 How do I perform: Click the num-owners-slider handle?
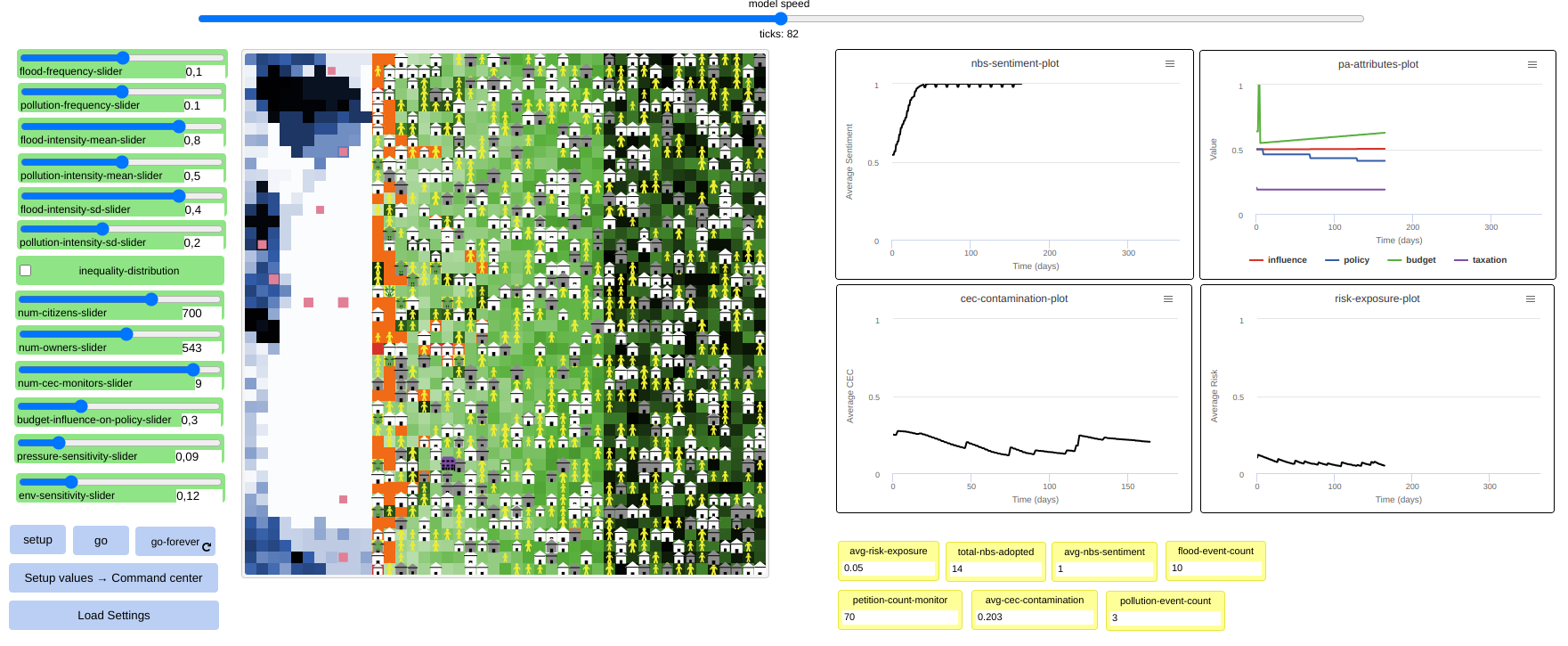coord(126,334)
